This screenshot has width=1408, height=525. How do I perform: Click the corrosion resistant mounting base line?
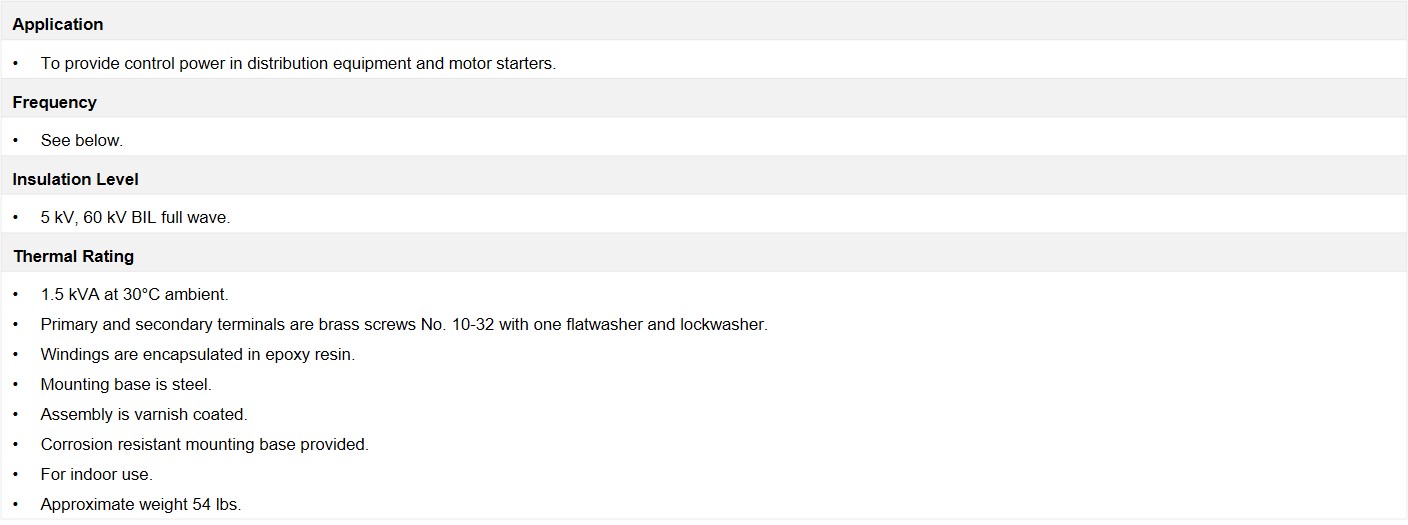[x=205, y=444]
